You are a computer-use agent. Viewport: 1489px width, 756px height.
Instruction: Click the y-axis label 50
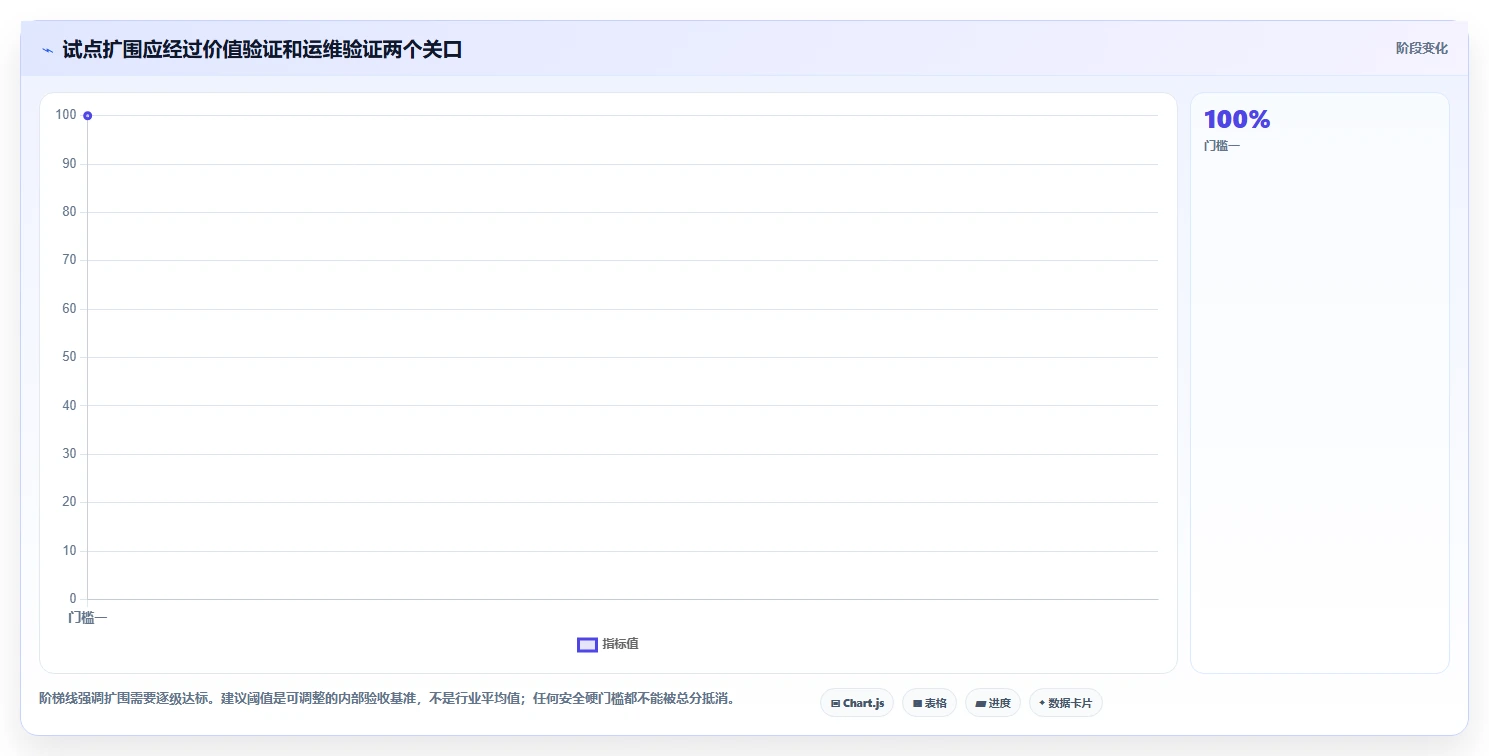(69, 357)
